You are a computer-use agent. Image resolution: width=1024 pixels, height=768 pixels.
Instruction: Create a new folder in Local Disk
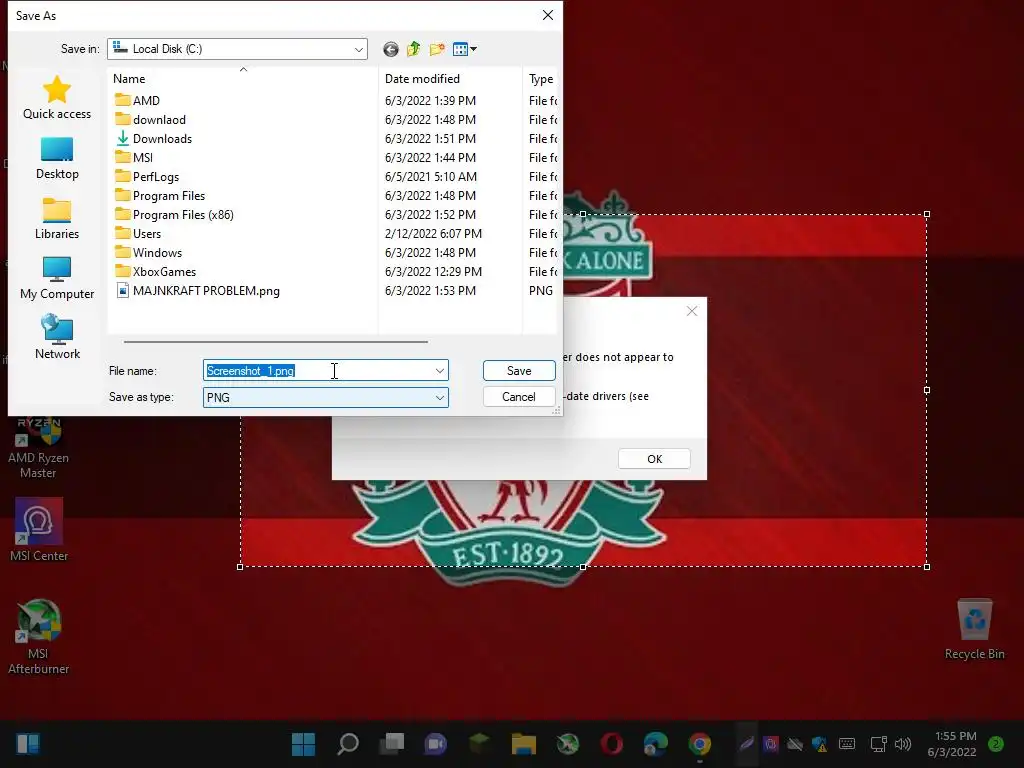pyautogui.click(x=437, y=49)
